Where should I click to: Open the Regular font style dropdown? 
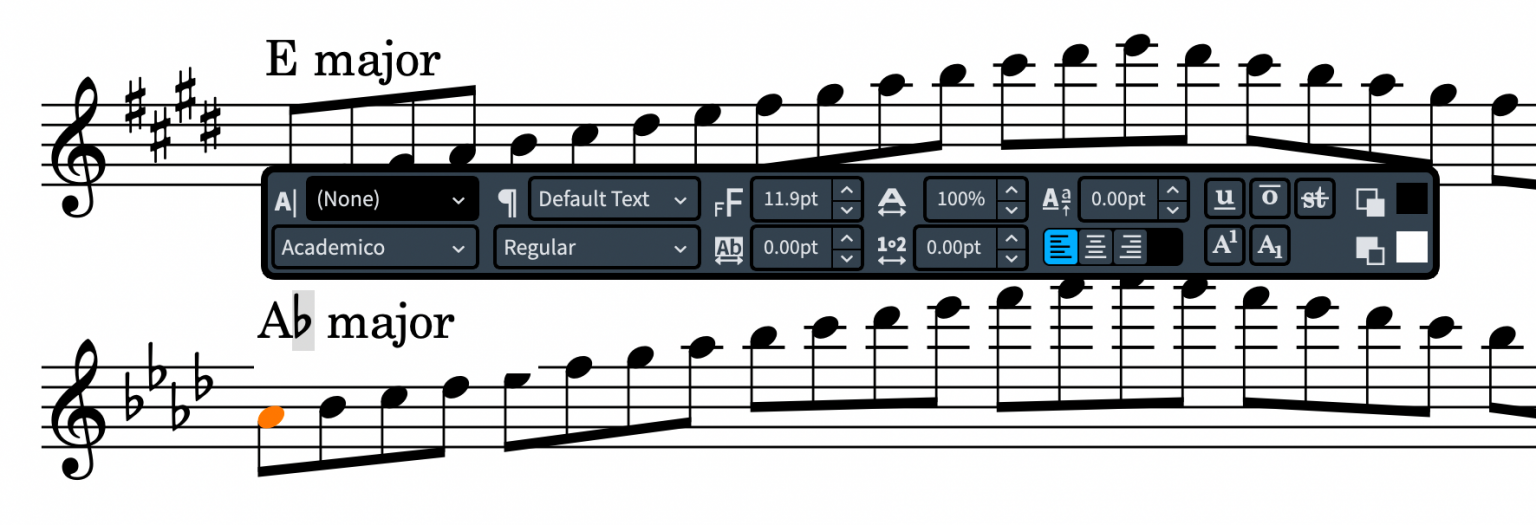596,247
